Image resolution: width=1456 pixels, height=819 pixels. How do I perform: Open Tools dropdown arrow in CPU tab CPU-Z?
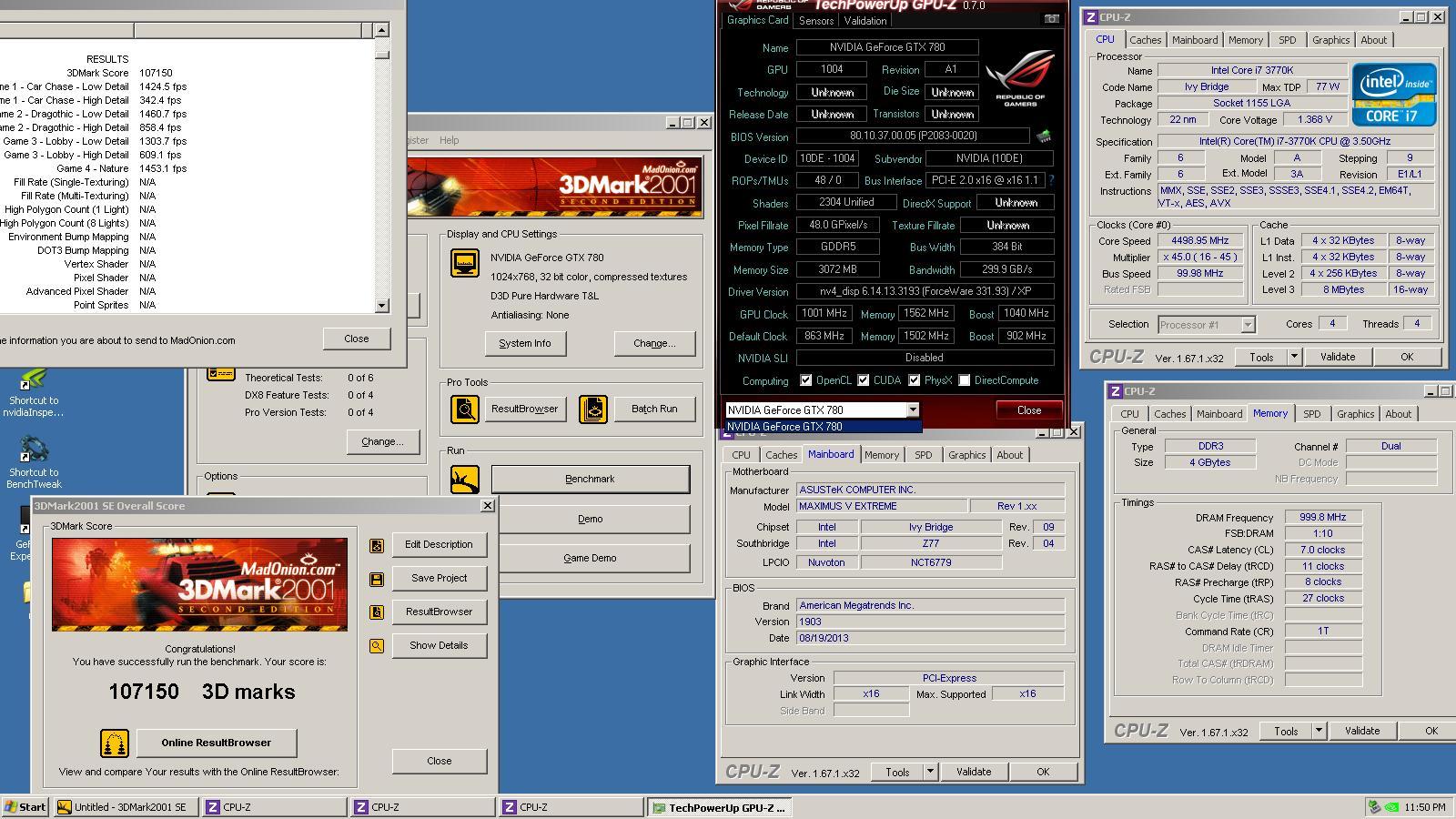1294,357
